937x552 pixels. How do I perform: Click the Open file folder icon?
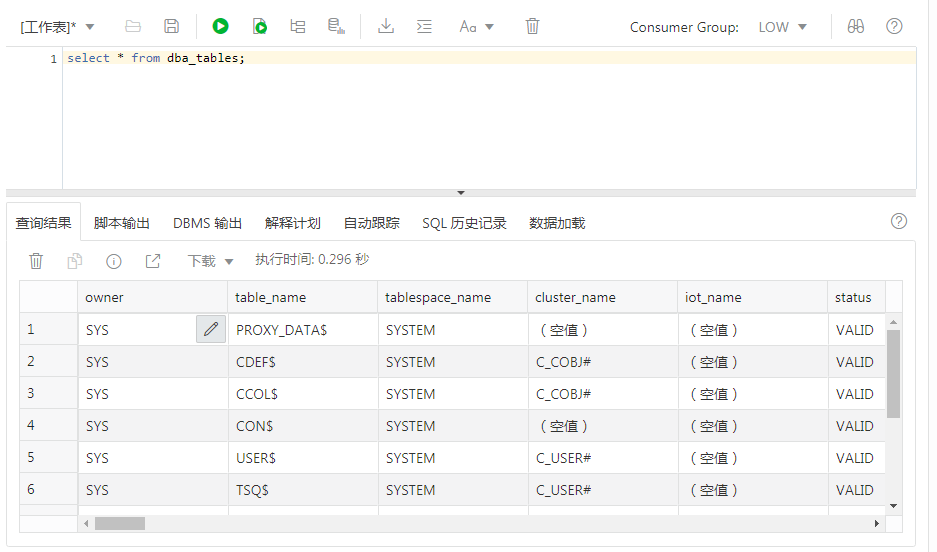(133, 27)
